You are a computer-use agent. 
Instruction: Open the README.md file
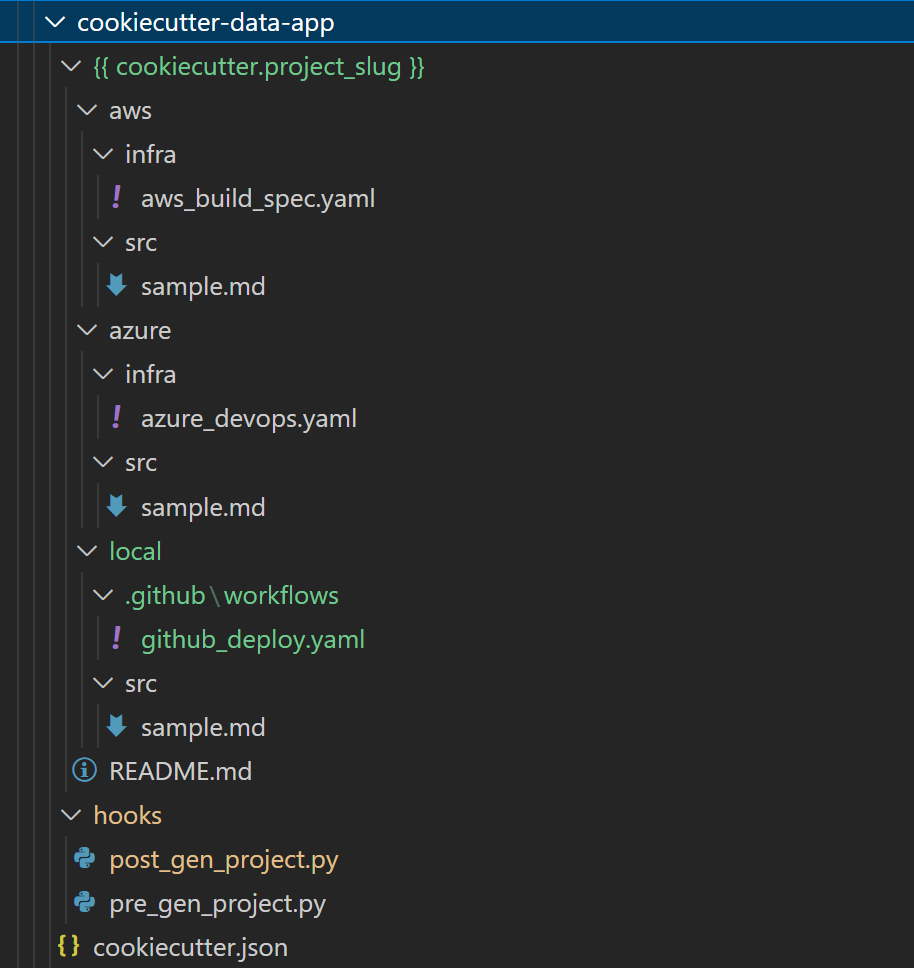pos(181,772)
